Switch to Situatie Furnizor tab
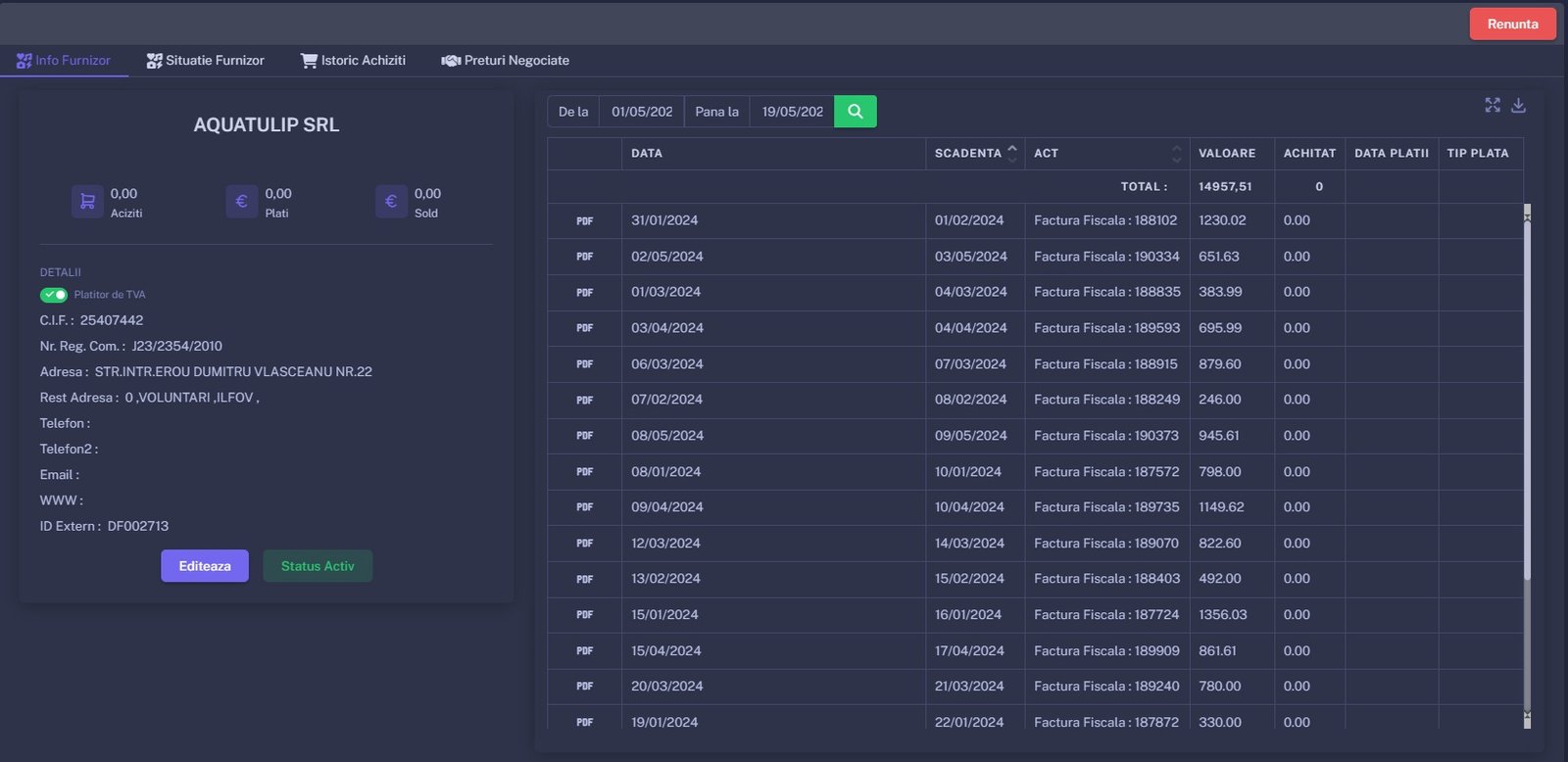This screenshot has width=1568, height=762. tap(205, 61)
